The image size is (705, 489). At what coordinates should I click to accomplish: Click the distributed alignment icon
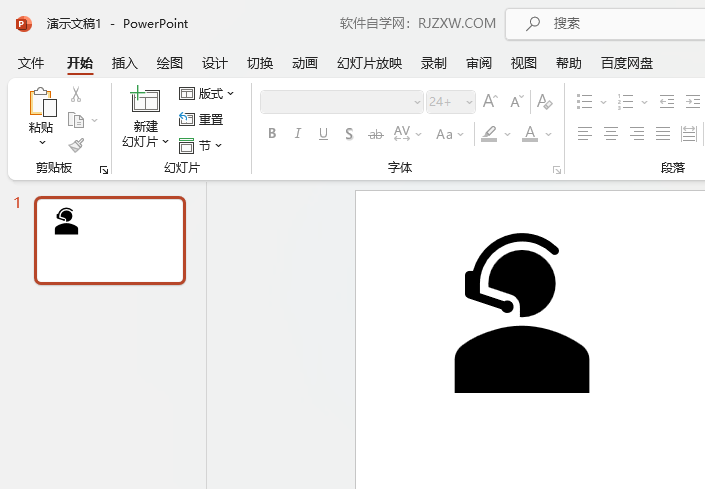(689, 133)
